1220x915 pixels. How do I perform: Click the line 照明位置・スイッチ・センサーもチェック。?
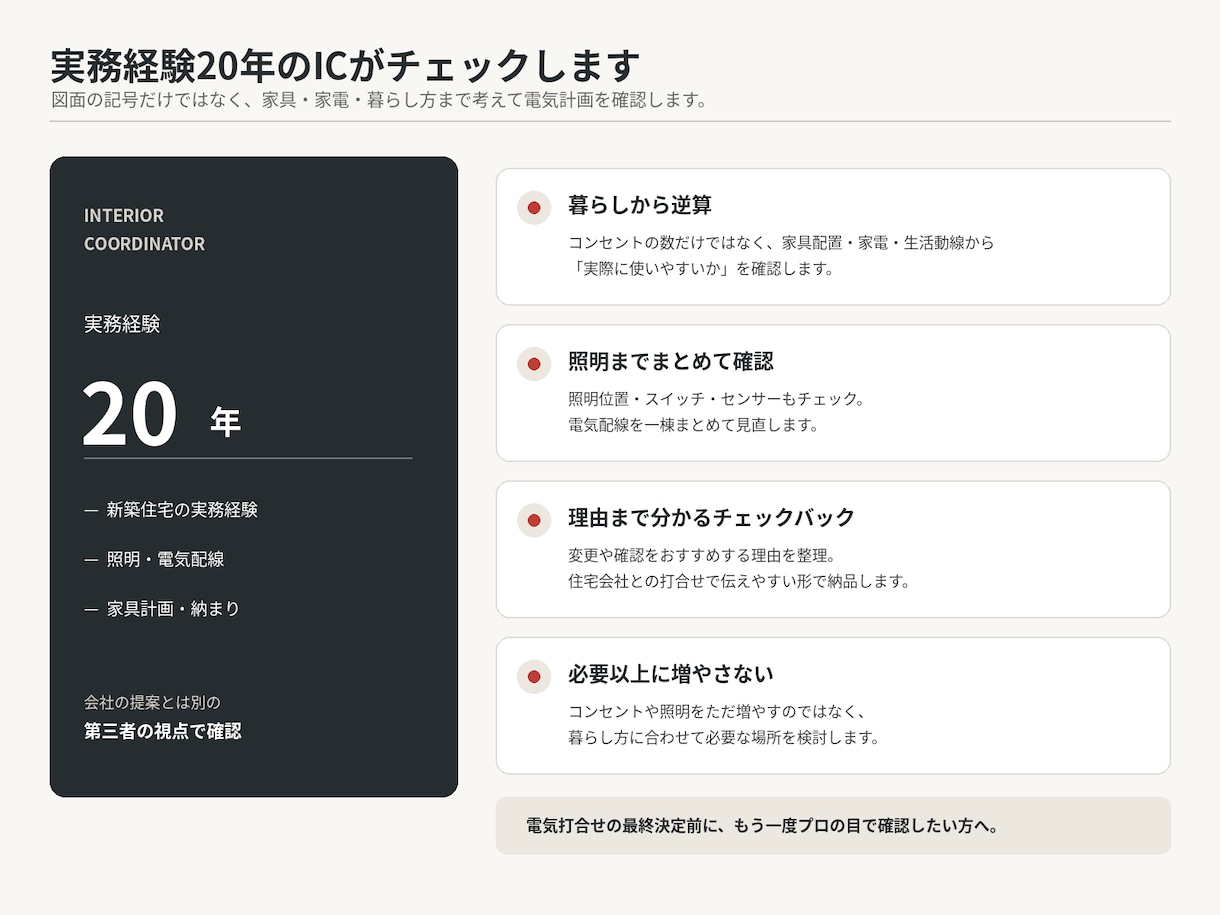[716, 399]
